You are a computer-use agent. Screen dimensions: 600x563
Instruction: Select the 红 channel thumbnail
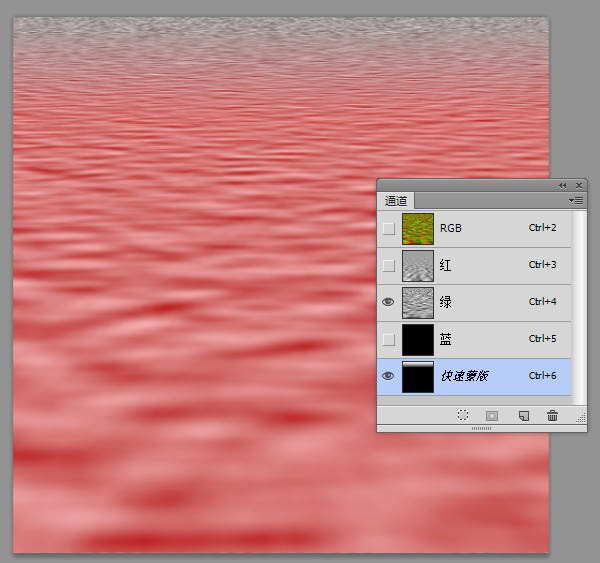click(x=417, y=265)
